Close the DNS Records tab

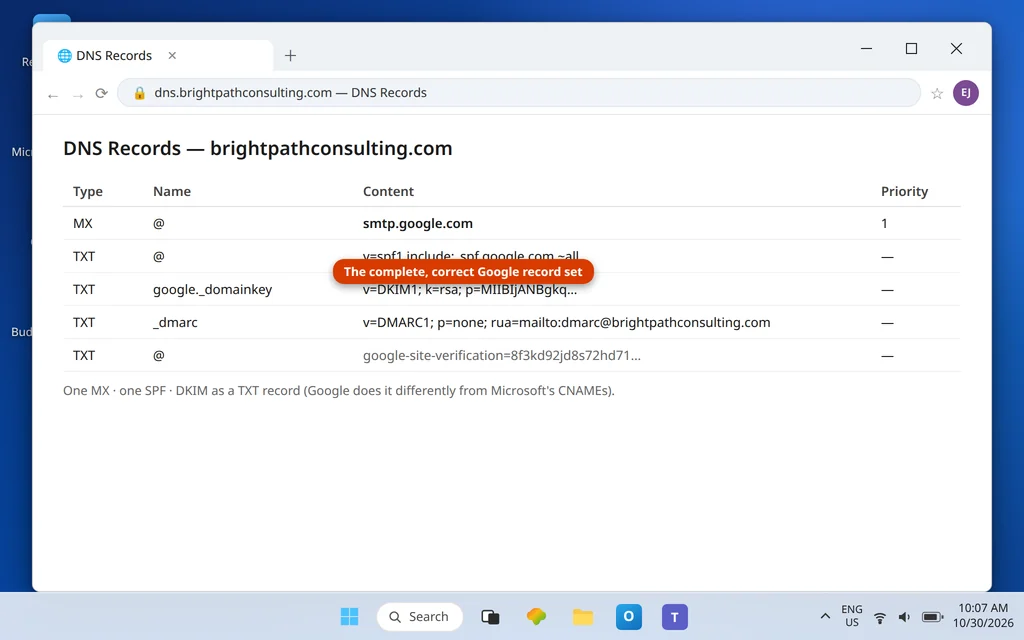tap(172, 56)
